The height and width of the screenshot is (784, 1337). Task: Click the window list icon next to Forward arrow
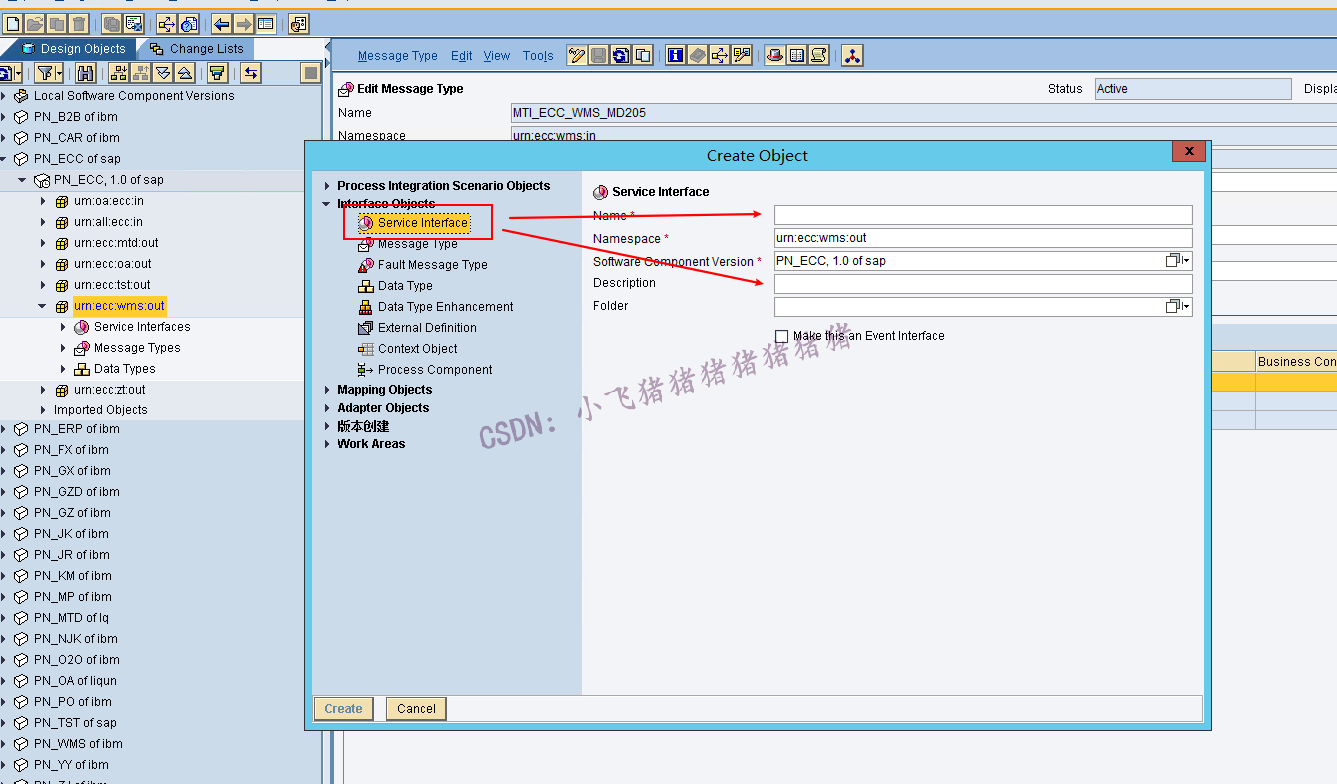click(x=265, y=23)
